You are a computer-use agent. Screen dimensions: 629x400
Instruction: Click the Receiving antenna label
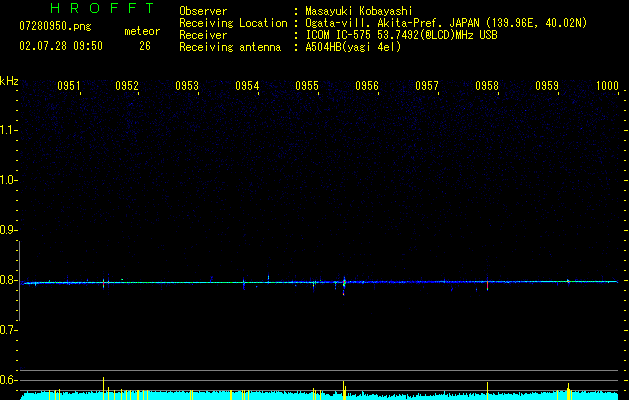click(230, 47)
